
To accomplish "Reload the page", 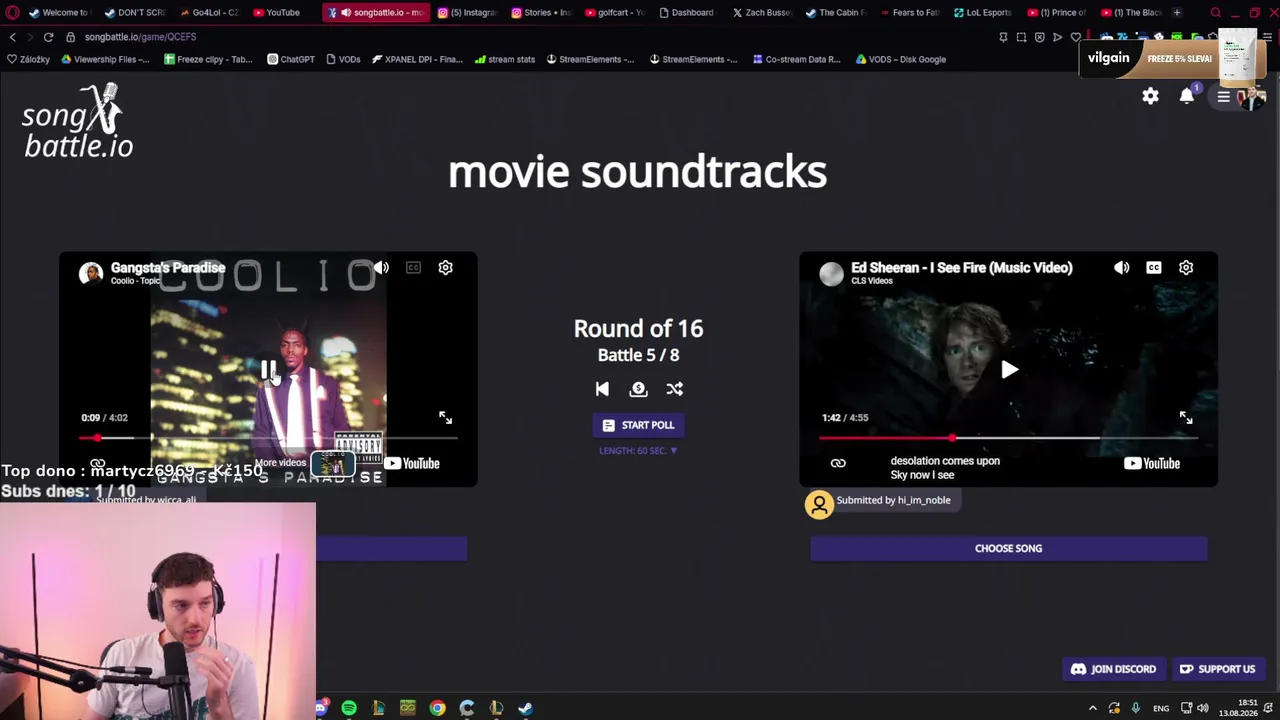I will pos(48,37).
